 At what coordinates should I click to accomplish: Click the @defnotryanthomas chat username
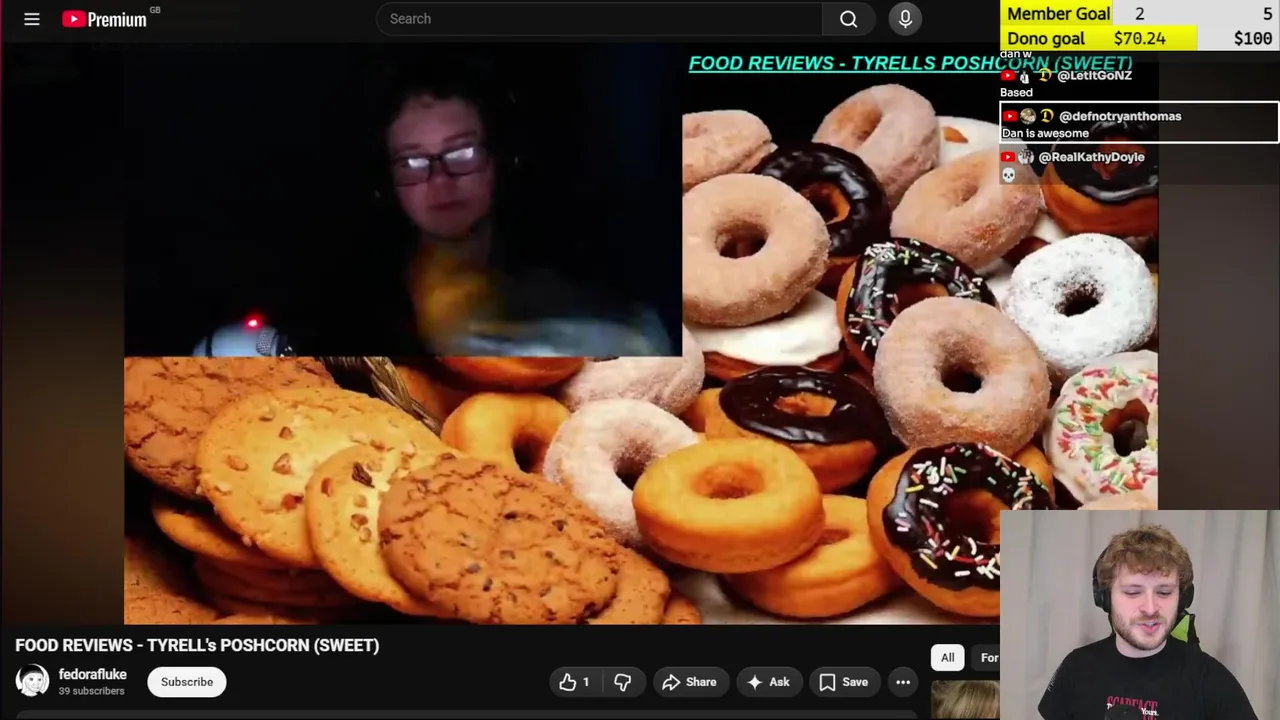tap(1120, 116)
